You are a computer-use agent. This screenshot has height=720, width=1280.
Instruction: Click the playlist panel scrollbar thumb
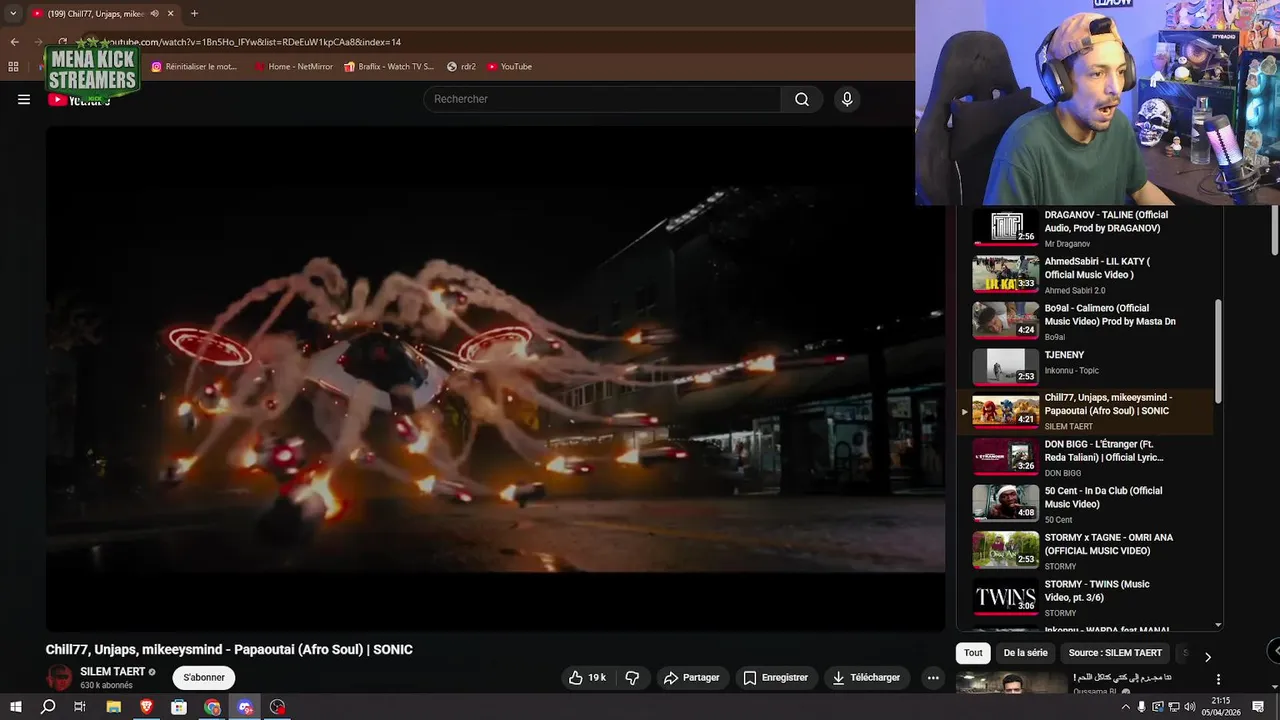click(1218, 350)
